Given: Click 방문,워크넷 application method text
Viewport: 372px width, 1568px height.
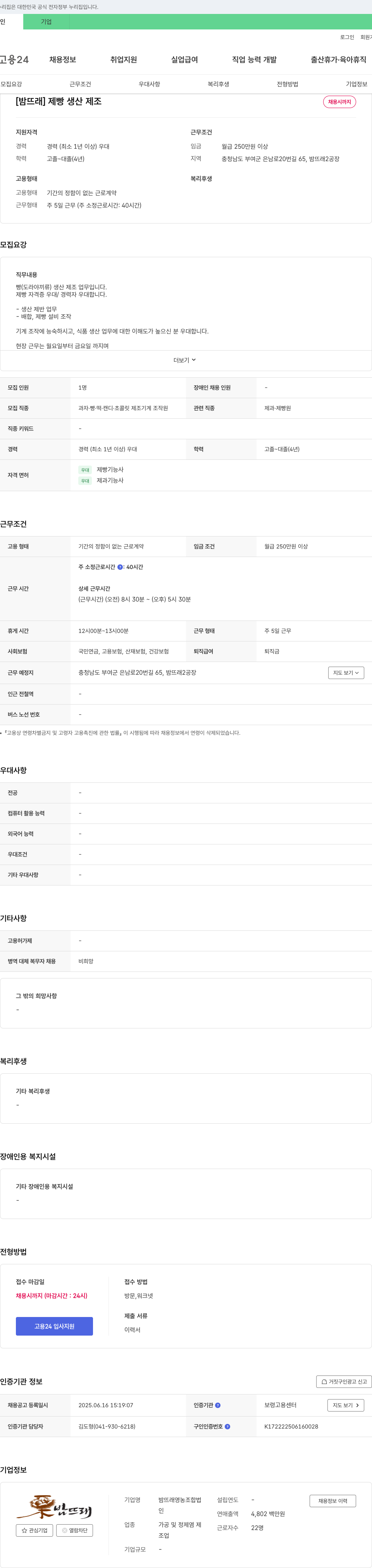Looking at the screenshot, I should pos(139,1295).
